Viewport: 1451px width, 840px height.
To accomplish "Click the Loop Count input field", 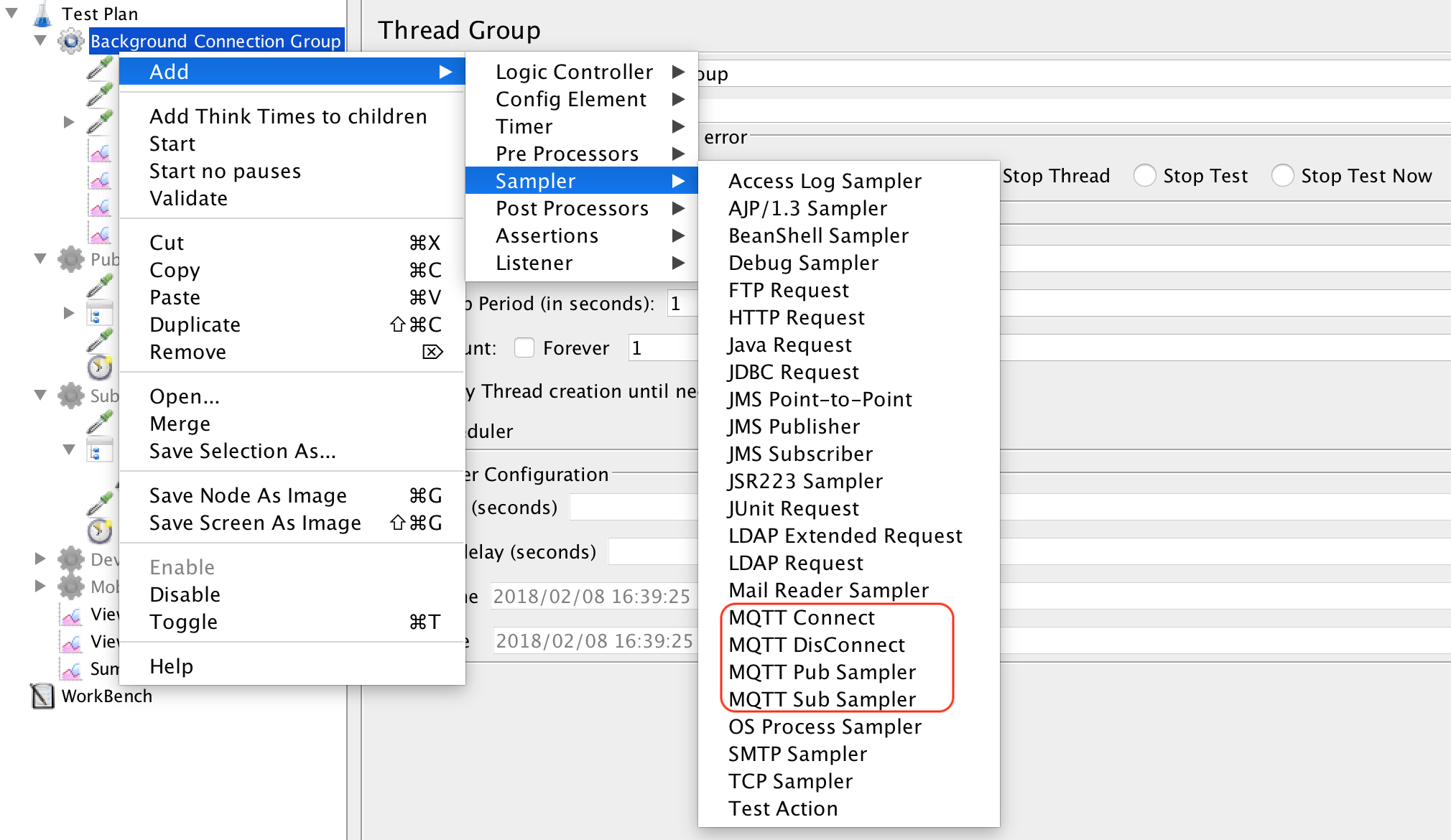I will coord(661,348).
